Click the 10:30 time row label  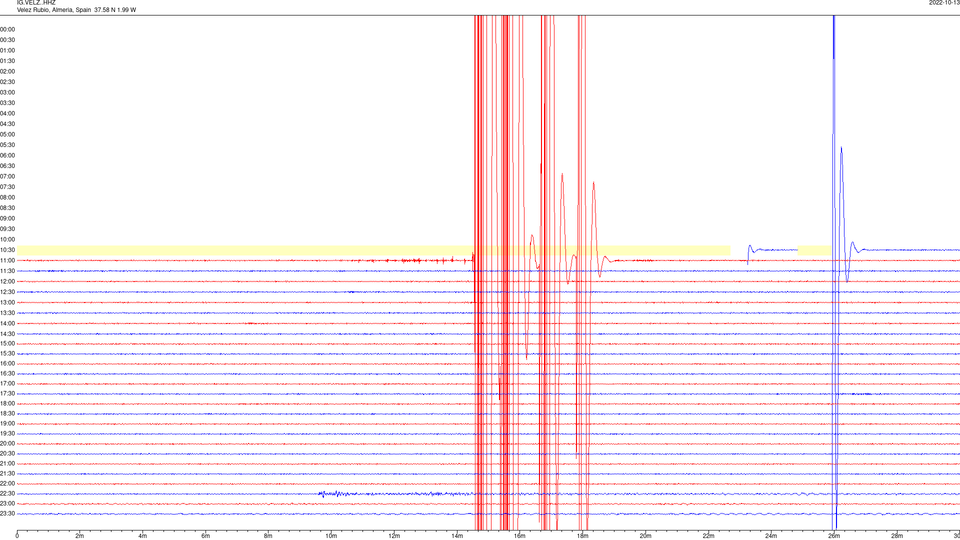click(x=7, y=250)
